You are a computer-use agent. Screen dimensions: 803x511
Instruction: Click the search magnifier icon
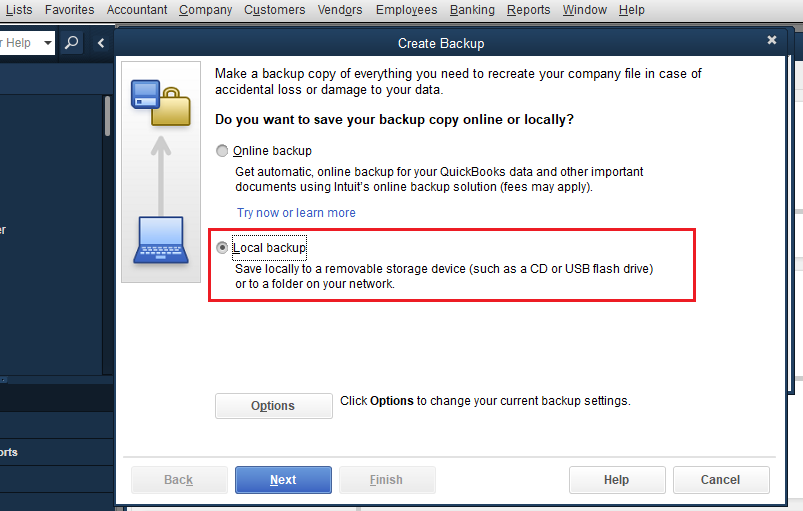[x=71, y=42]
